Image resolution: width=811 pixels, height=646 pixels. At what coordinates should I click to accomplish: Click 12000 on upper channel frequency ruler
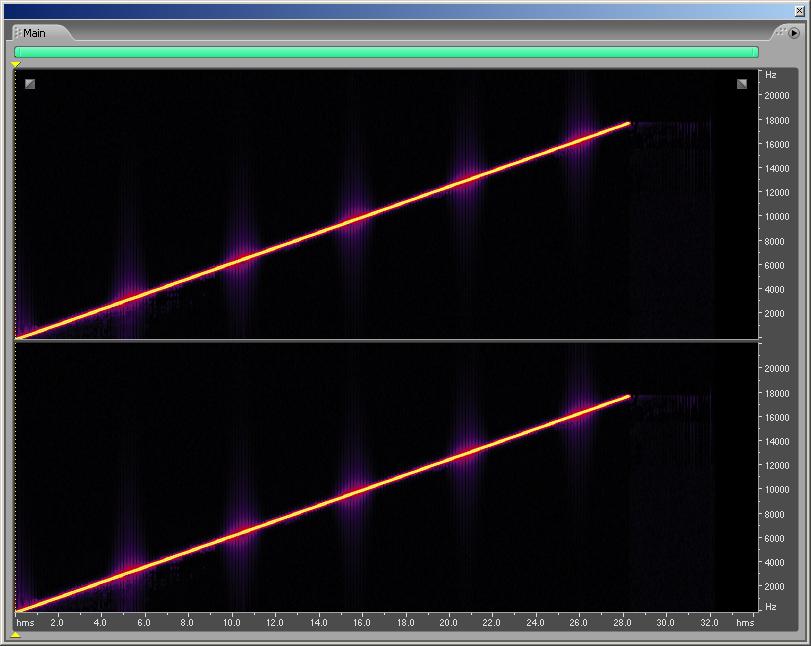(777, 192)
